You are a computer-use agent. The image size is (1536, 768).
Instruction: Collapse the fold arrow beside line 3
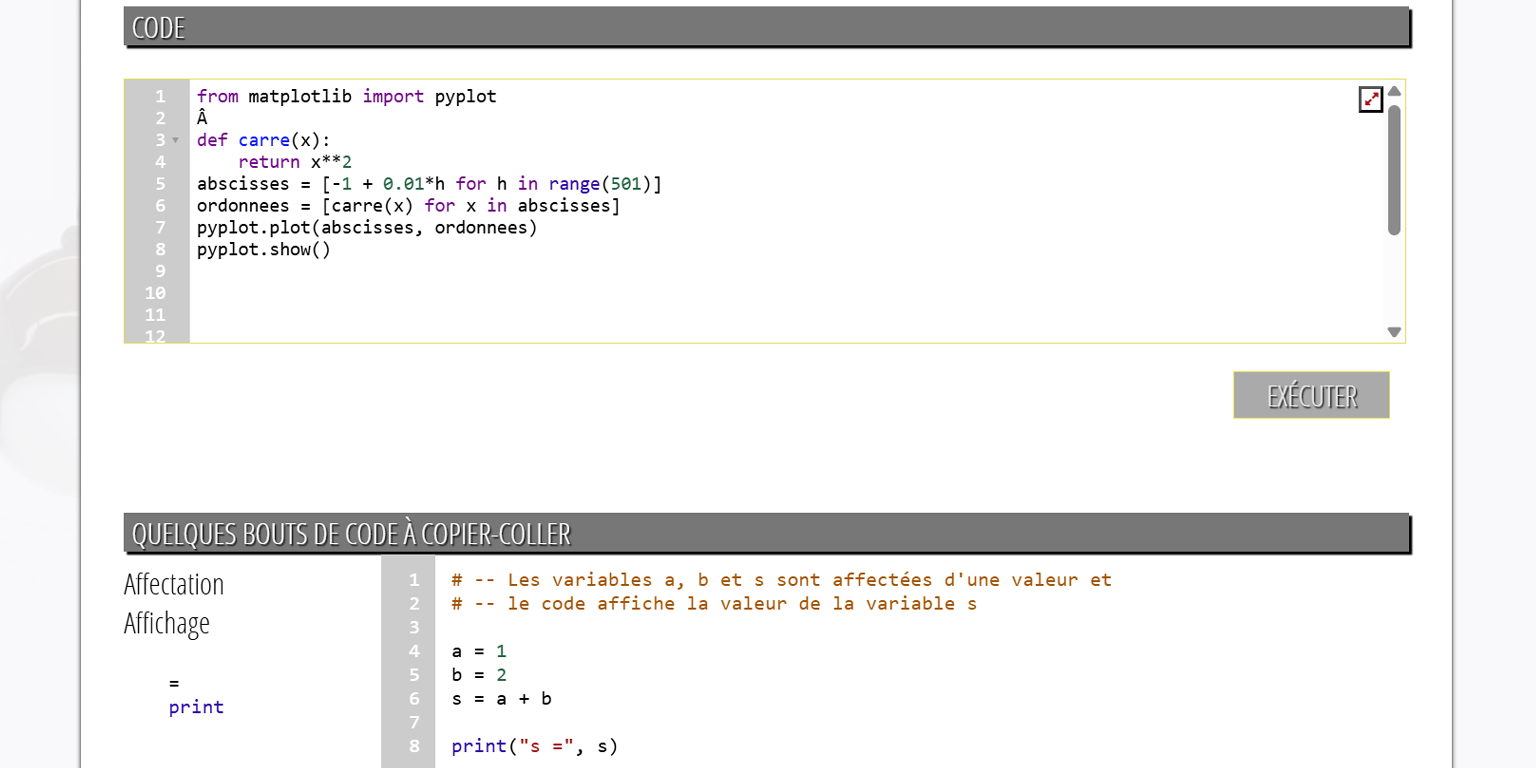[176, 140]
